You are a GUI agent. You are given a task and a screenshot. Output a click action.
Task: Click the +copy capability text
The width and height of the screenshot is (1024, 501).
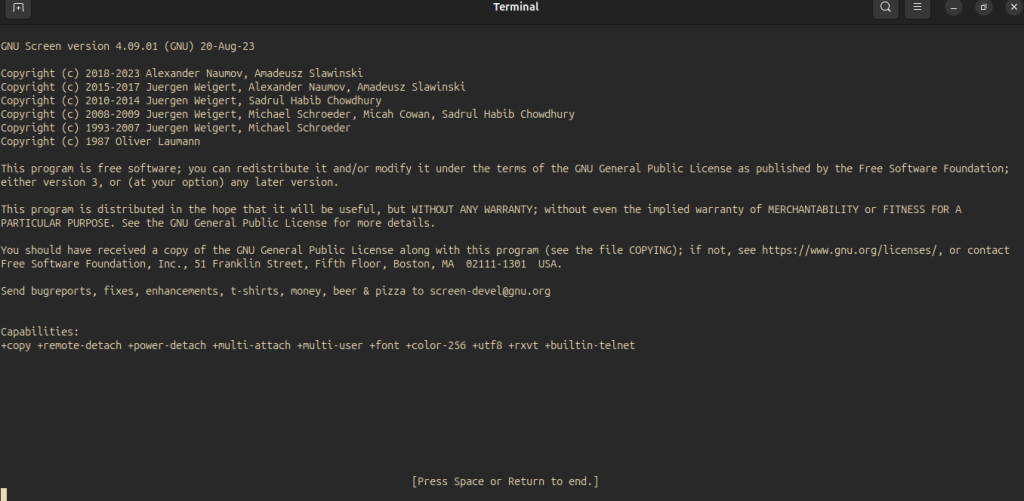(16, 346)
